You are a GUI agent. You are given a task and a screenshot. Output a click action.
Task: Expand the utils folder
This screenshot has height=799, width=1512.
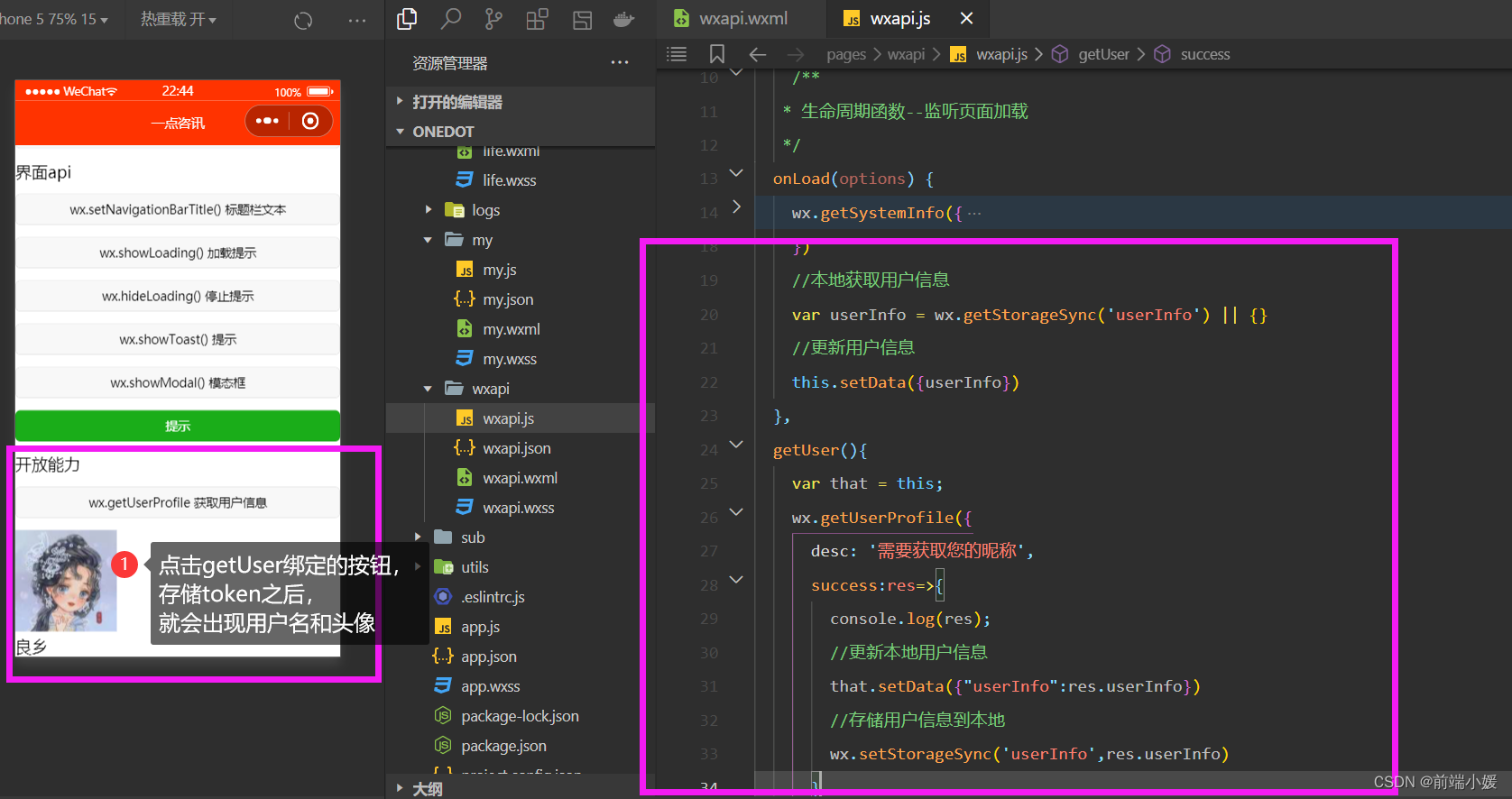tap(418, 566)
